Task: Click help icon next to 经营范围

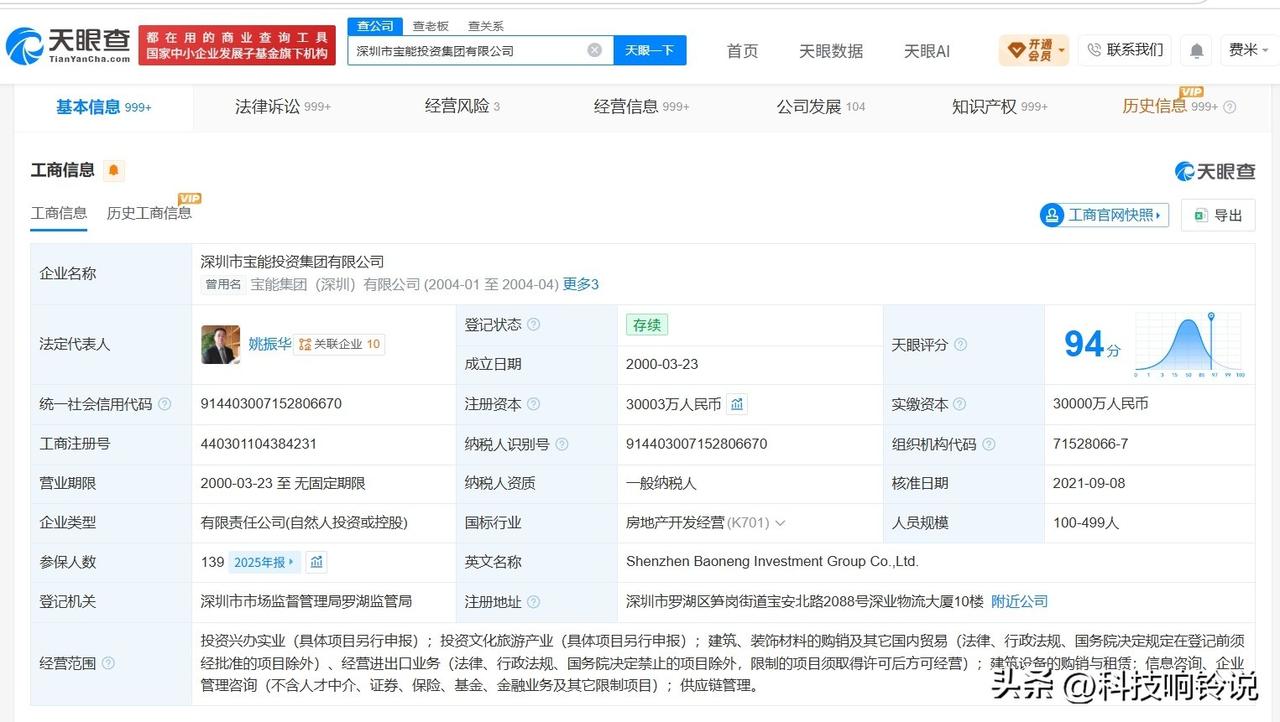Action: click(x=108, y=662)
